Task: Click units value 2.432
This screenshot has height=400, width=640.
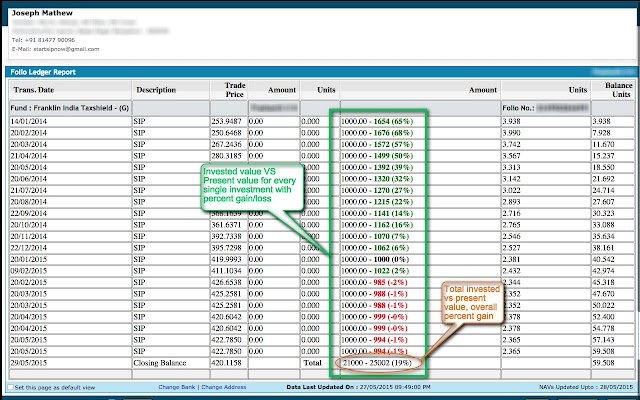Action: [x=511, y=271]
